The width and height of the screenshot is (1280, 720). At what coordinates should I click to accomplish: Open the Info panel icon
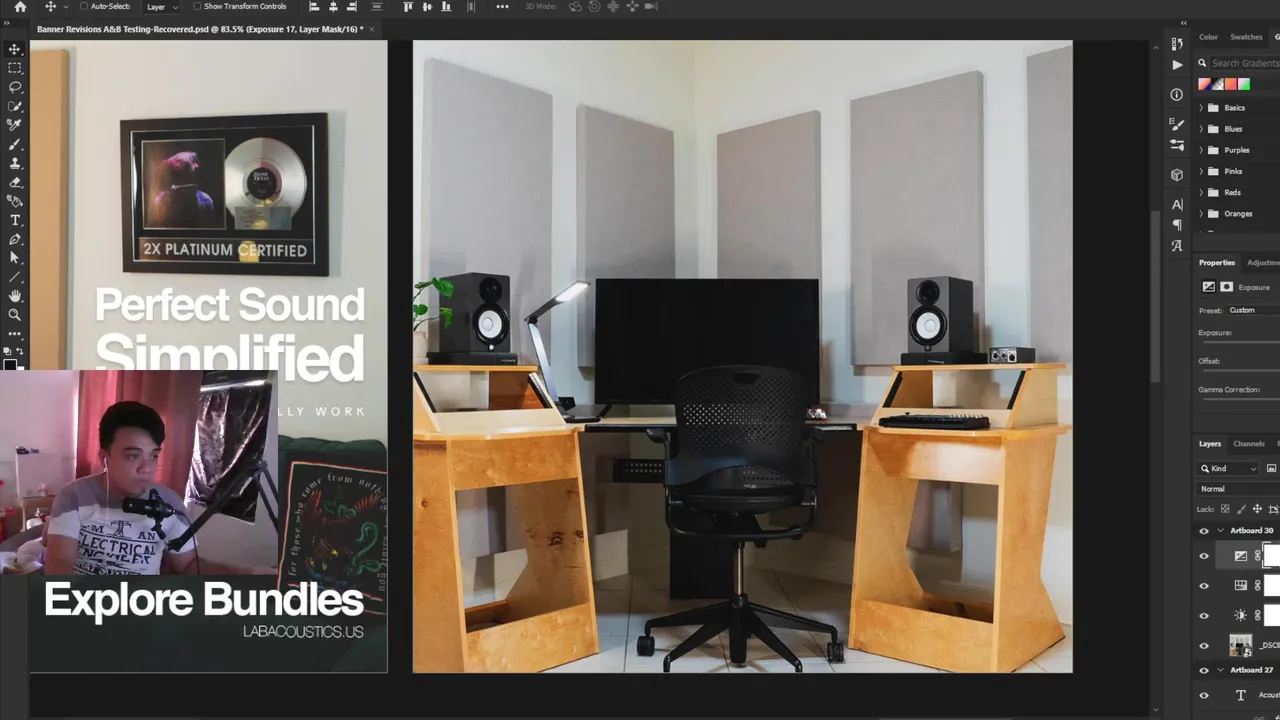point(1177,94)
